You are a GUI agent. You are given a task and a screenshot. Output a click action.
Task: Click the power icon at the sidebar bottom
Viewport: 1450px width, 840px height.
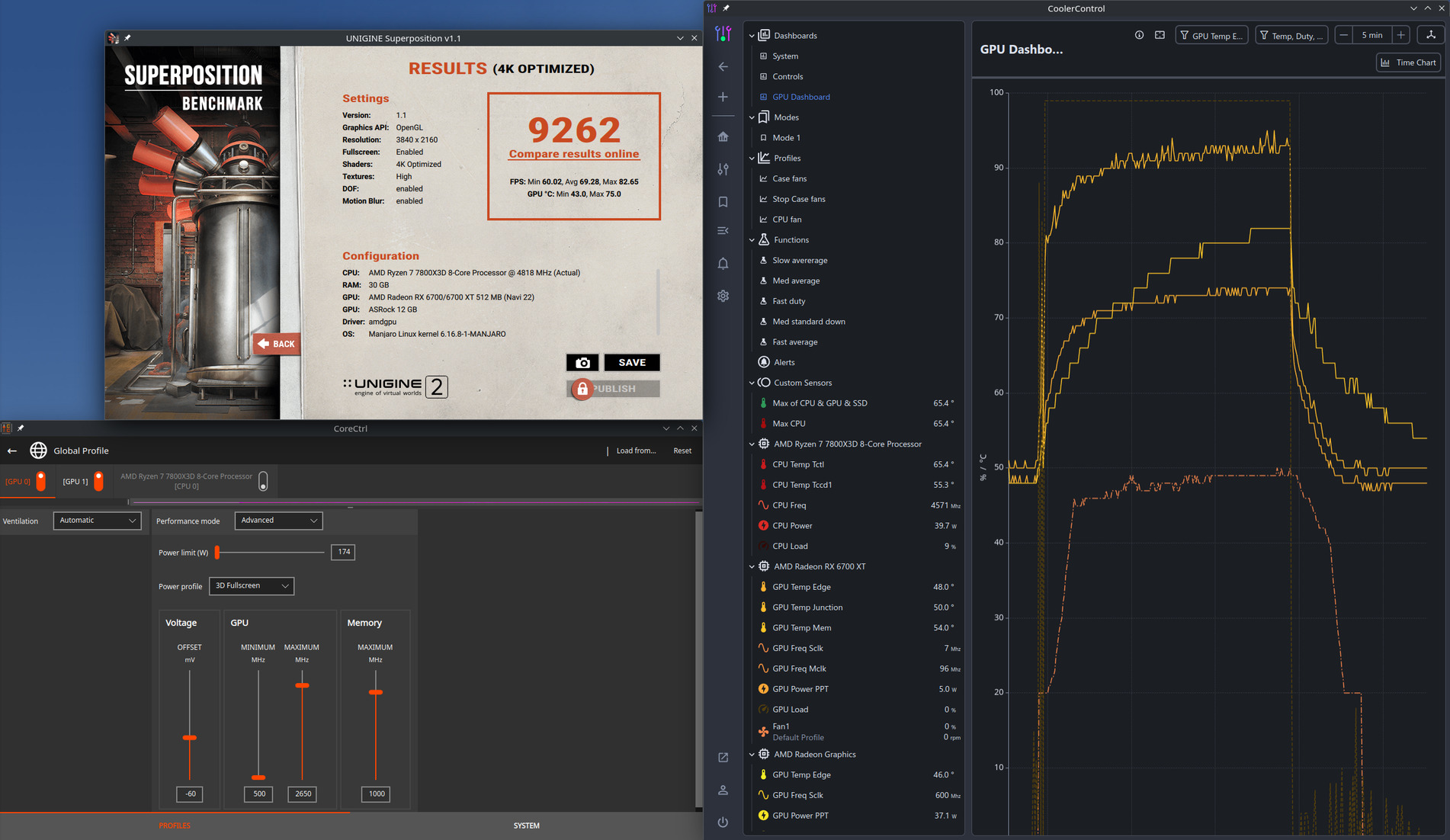pos(723,822)
